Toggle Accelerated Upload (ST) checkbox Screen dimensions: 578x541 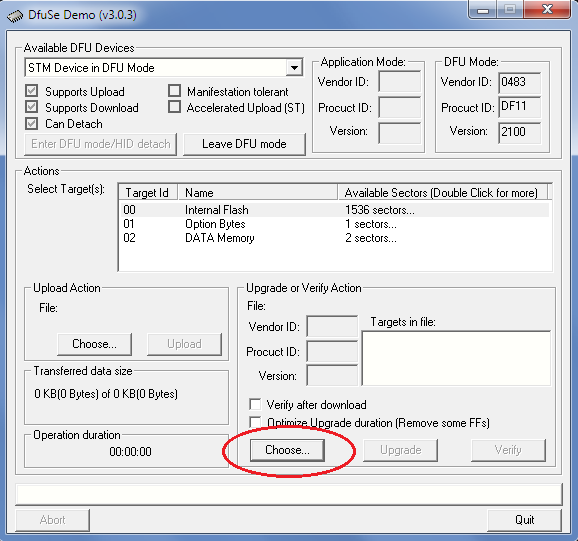[x=174, y=107]
